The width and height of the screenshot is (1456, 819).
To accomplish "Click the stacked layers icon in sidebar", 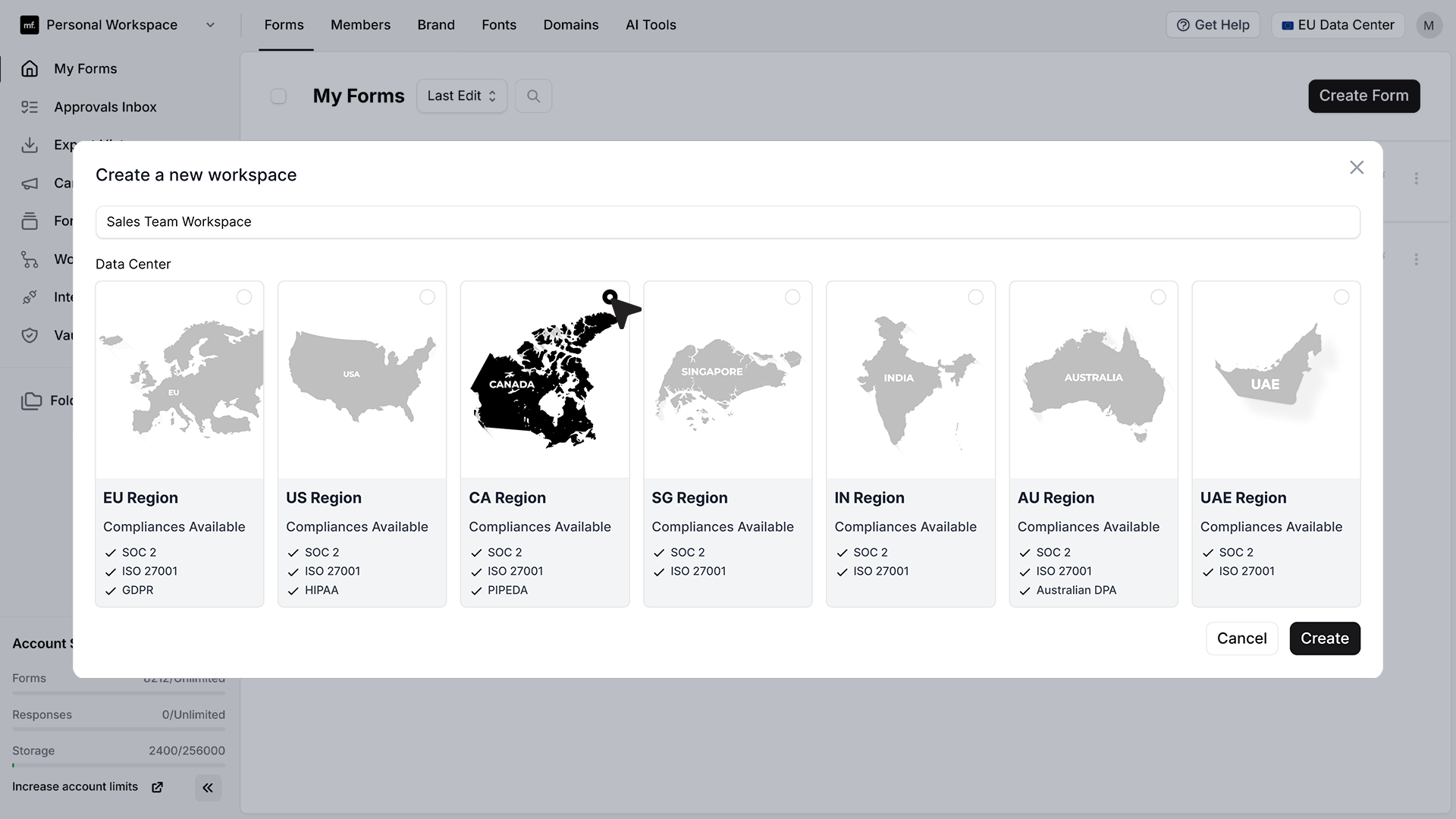I will tap(30, 221).
